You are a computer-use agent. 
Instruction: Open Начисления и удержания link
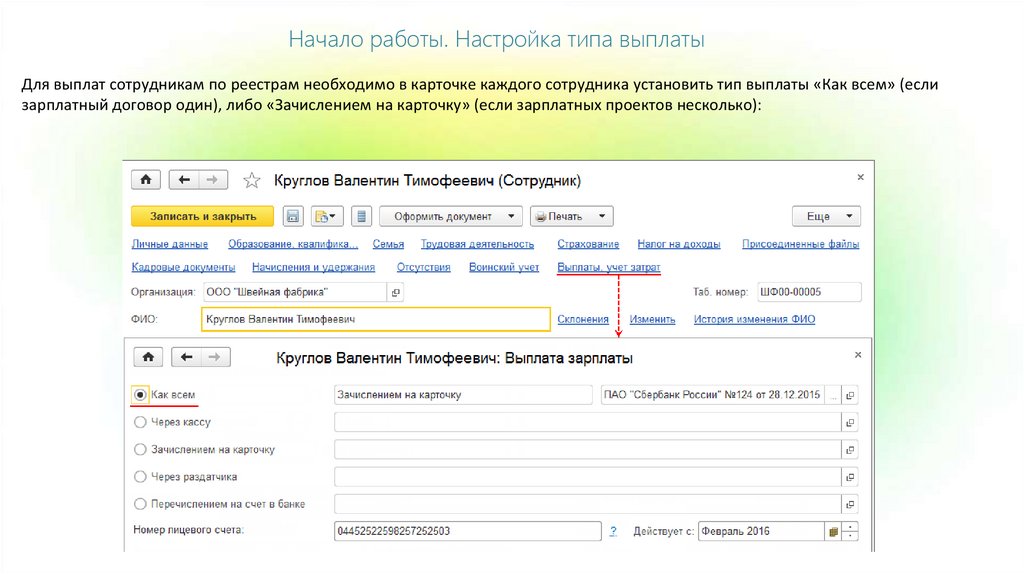pyautogui.click(x=313, y=267)
